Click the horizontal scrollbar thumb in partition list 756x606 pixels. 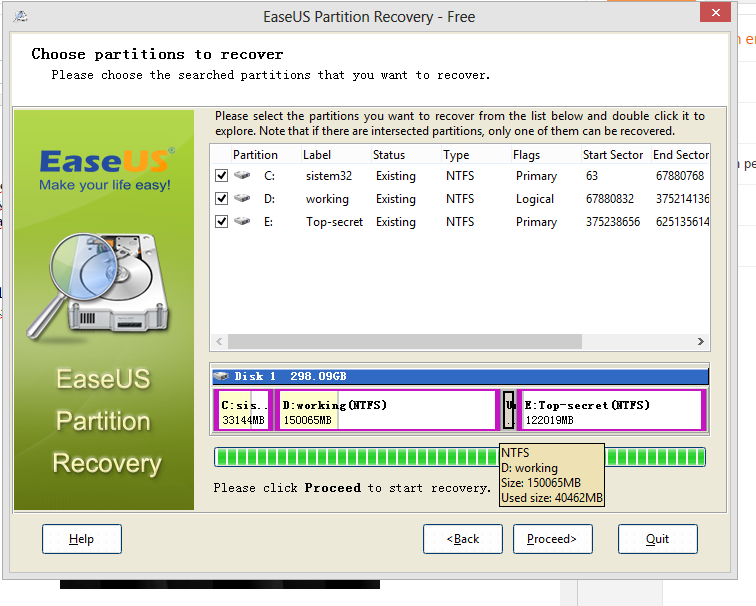405,342
